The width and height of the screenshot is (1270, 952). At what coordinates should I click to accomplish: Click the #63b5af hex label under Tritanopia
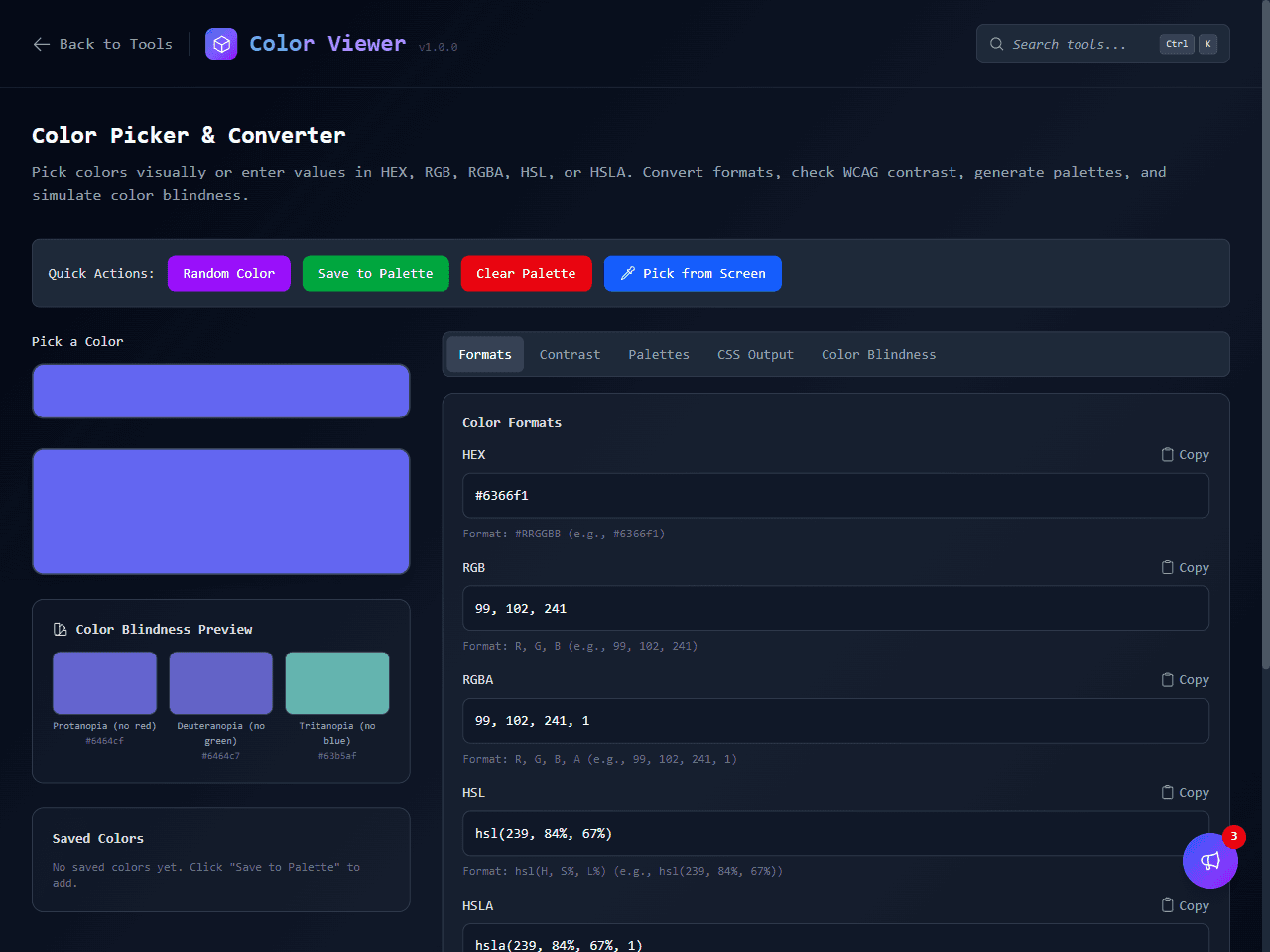tap(337, 756)
